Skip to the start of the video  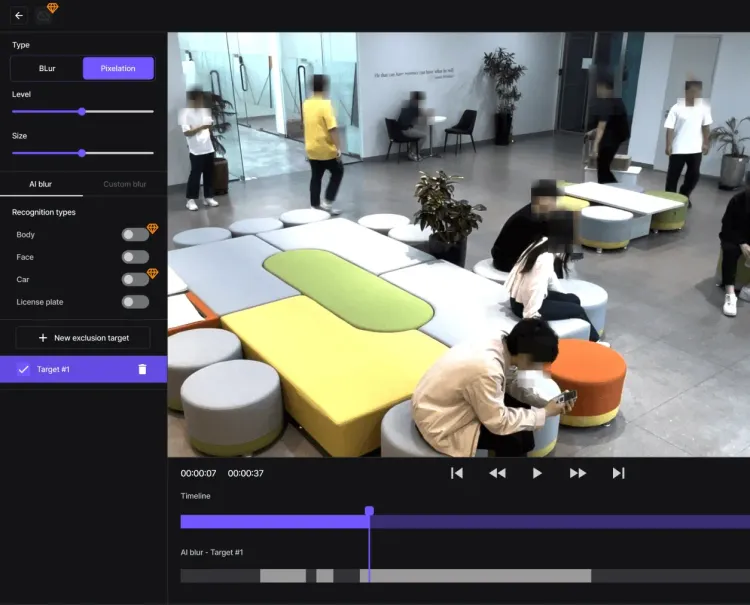[457, 473]
